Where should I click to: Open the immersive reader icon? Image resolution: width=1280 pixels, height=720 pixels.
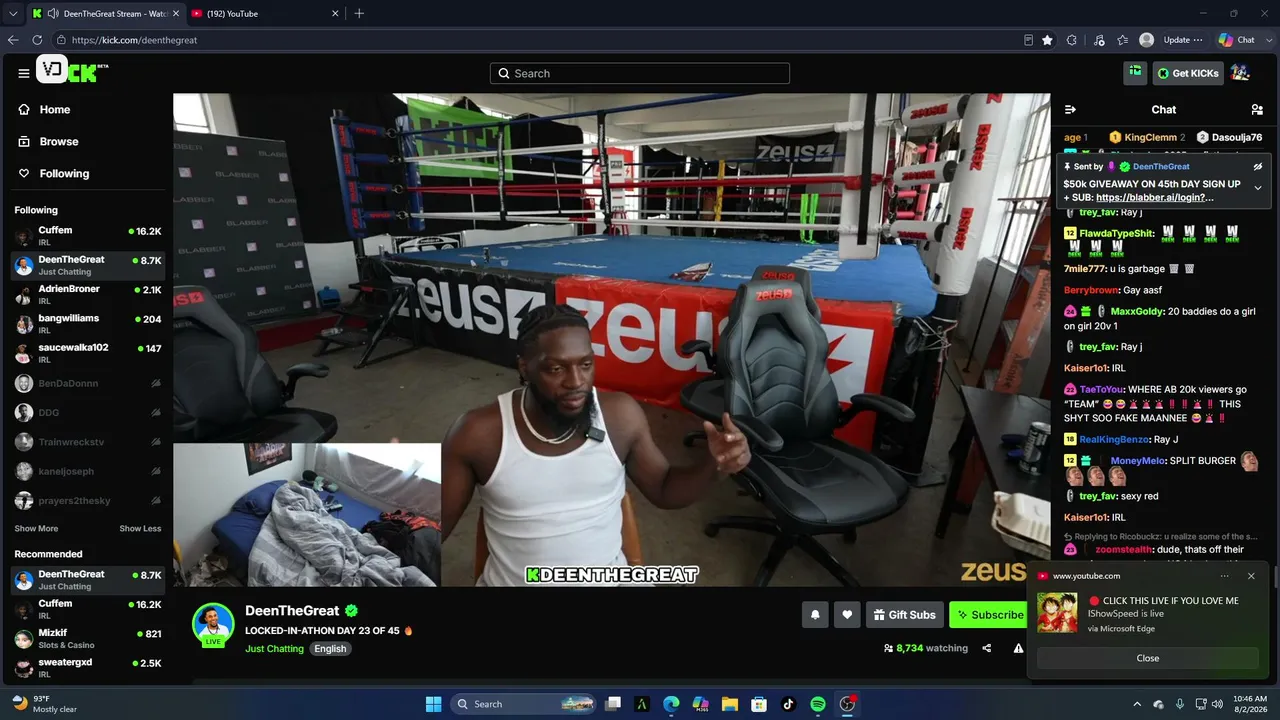[x=1028, y=40]
